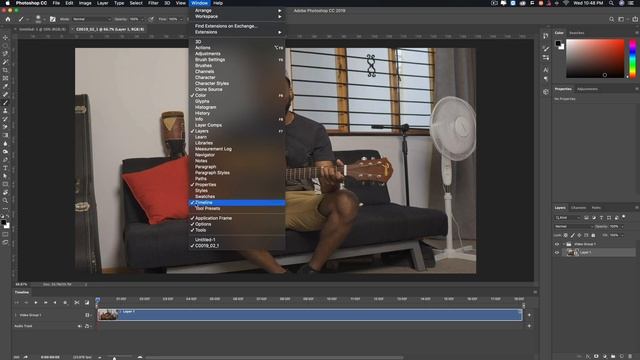Toggle Tools in the Window menu

[x=237, y=230]
